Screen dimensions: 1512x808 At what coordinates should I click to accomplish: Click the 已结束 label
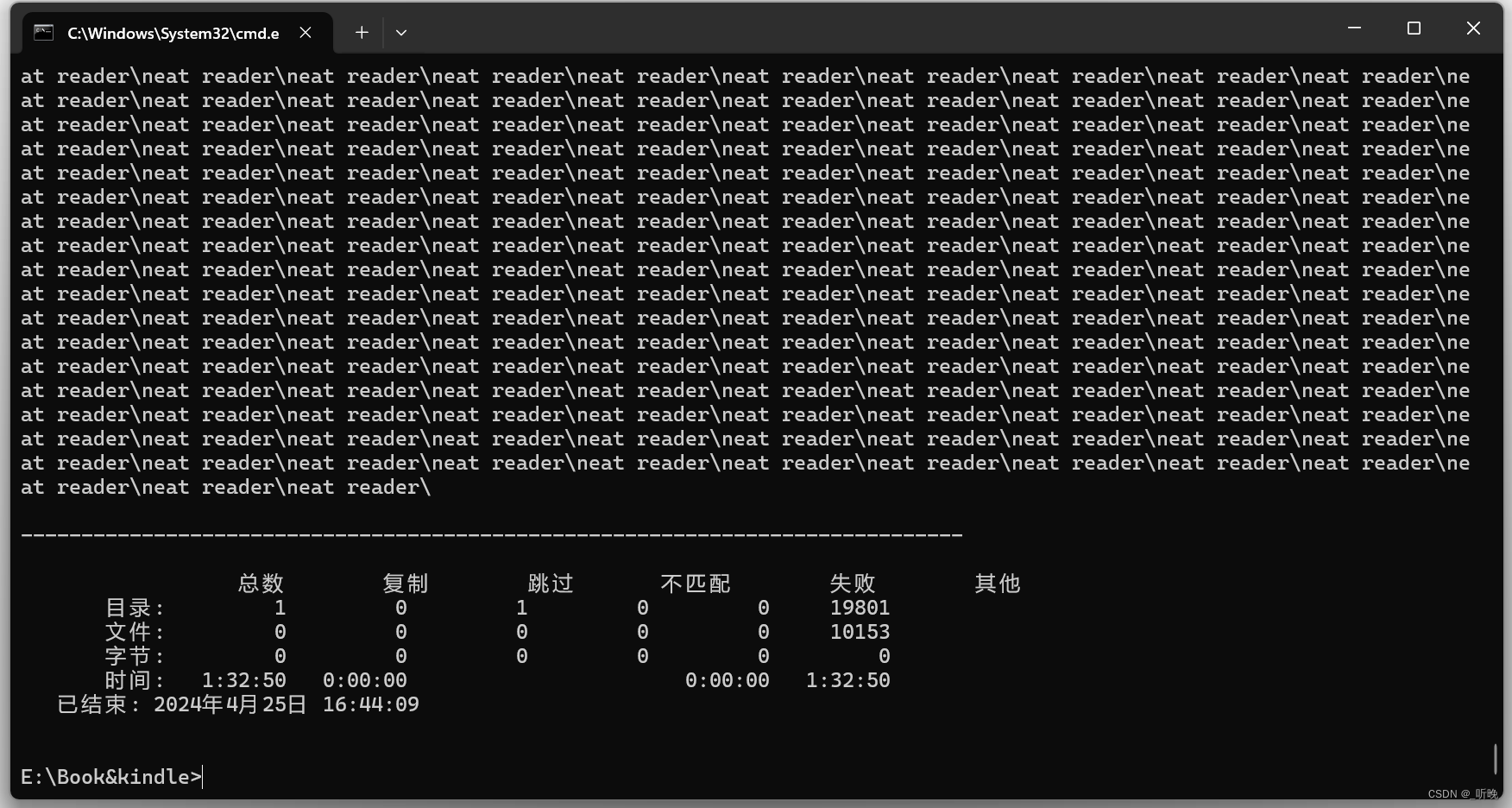click(98, 704)
